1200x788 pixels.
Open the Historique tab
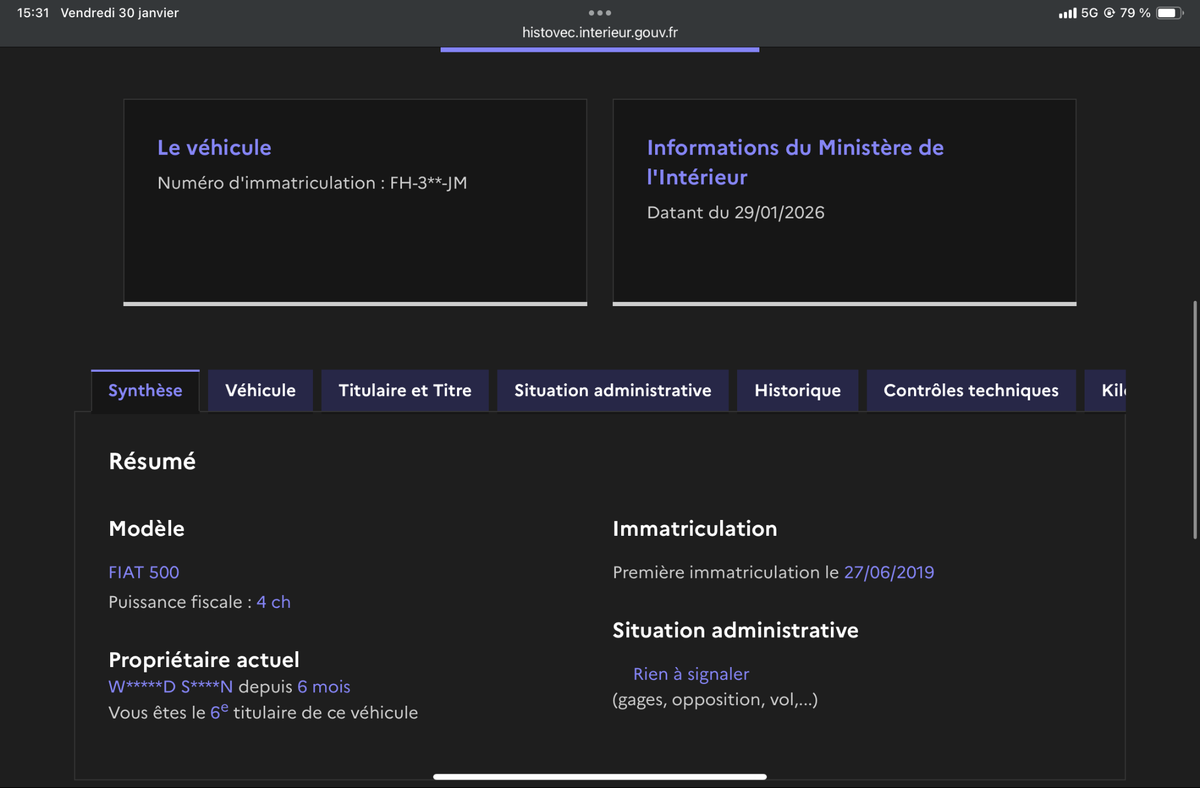click(797, 390)
